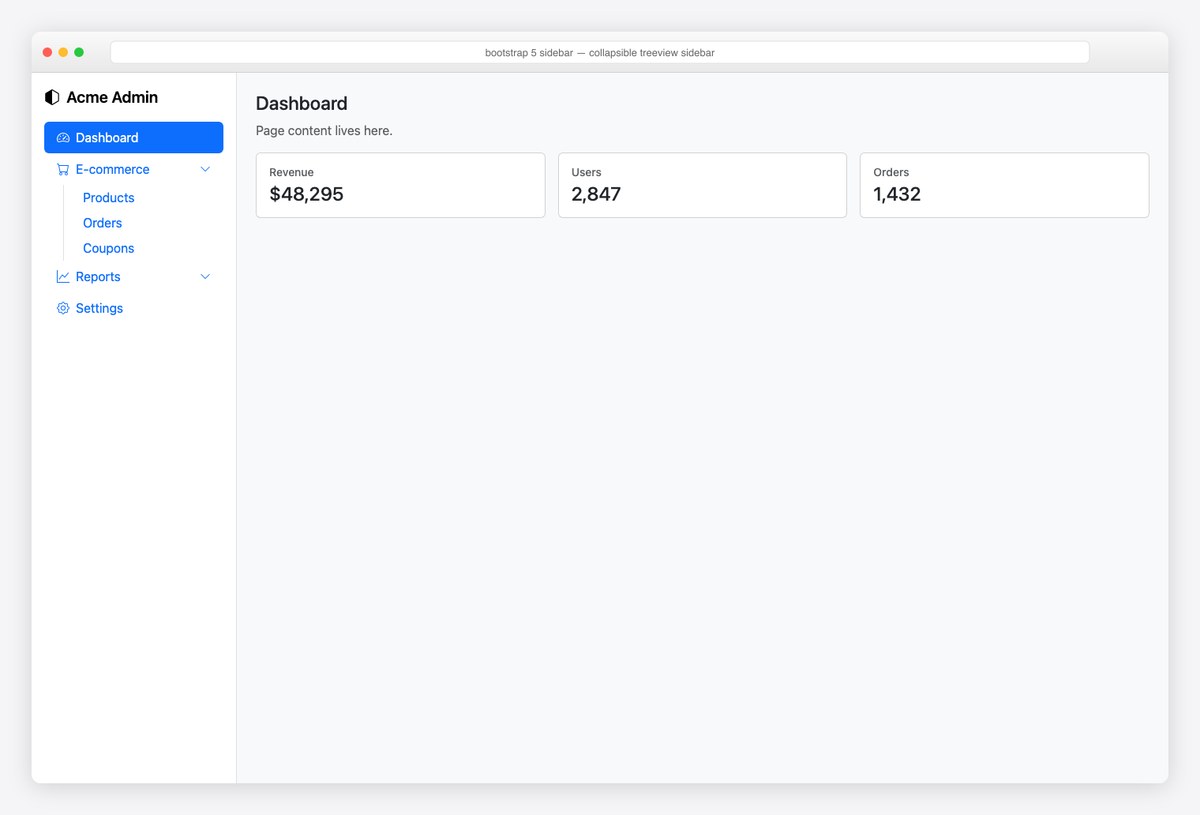This screenshot has width=1200, height=815.
Task: Click the Reports sidebar label
Action: coord(98,277)
